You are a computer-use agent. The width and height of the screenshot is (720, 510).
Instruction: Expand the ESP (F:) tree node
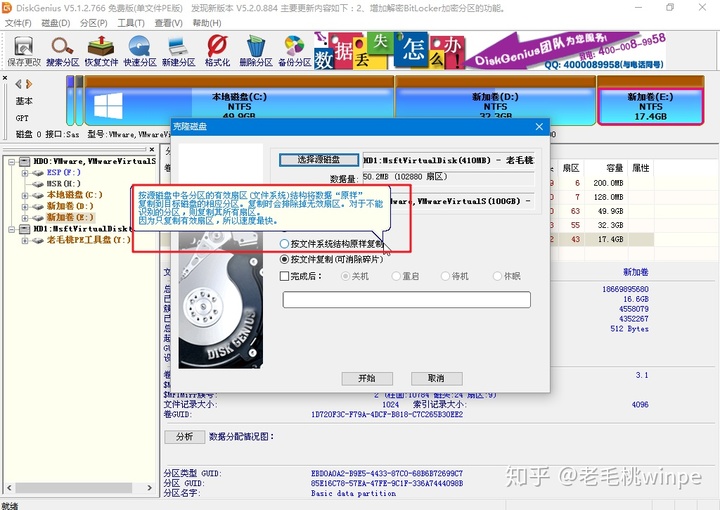pyautogui.click(x=25, y=173)
